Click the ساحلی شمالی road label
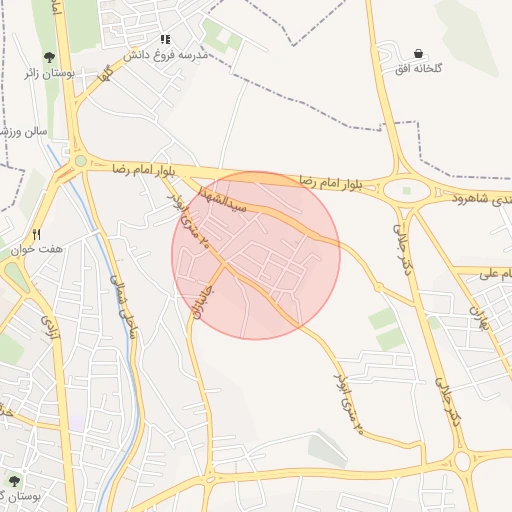The width and height of the screenshot is (512, 512). tap(123, 307)
